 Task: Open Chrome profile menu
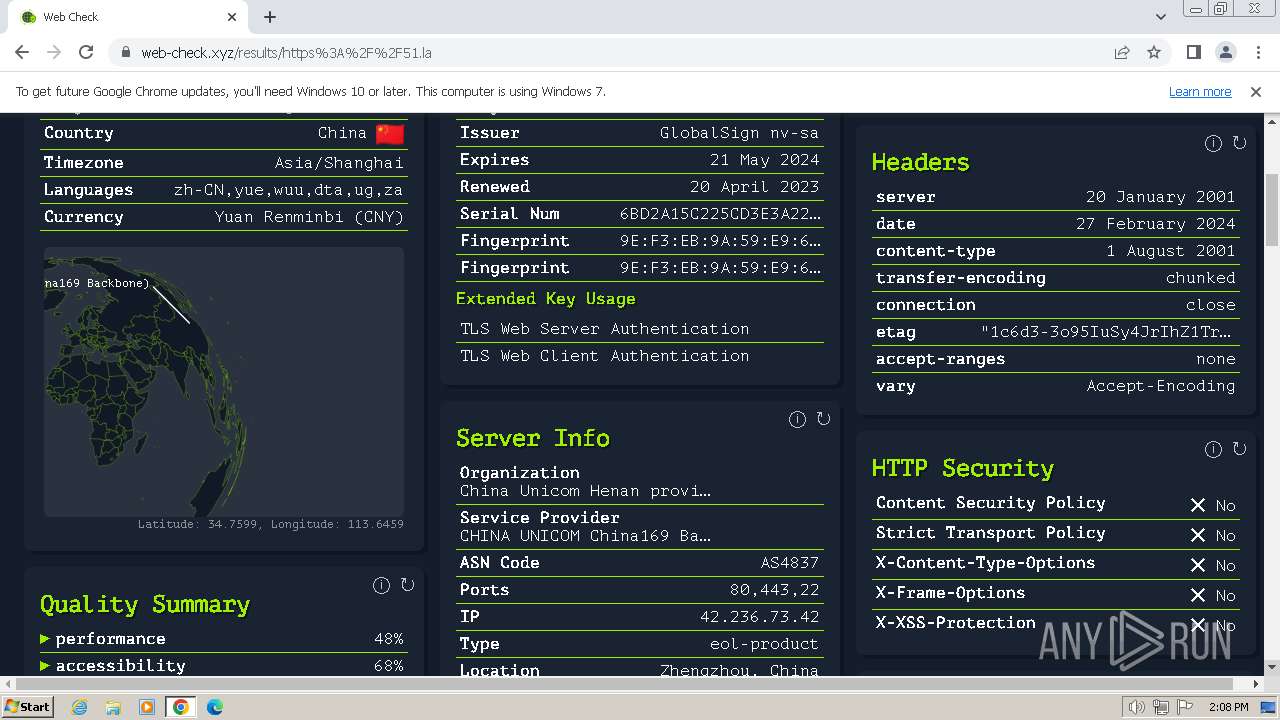tap(1225, 52)
